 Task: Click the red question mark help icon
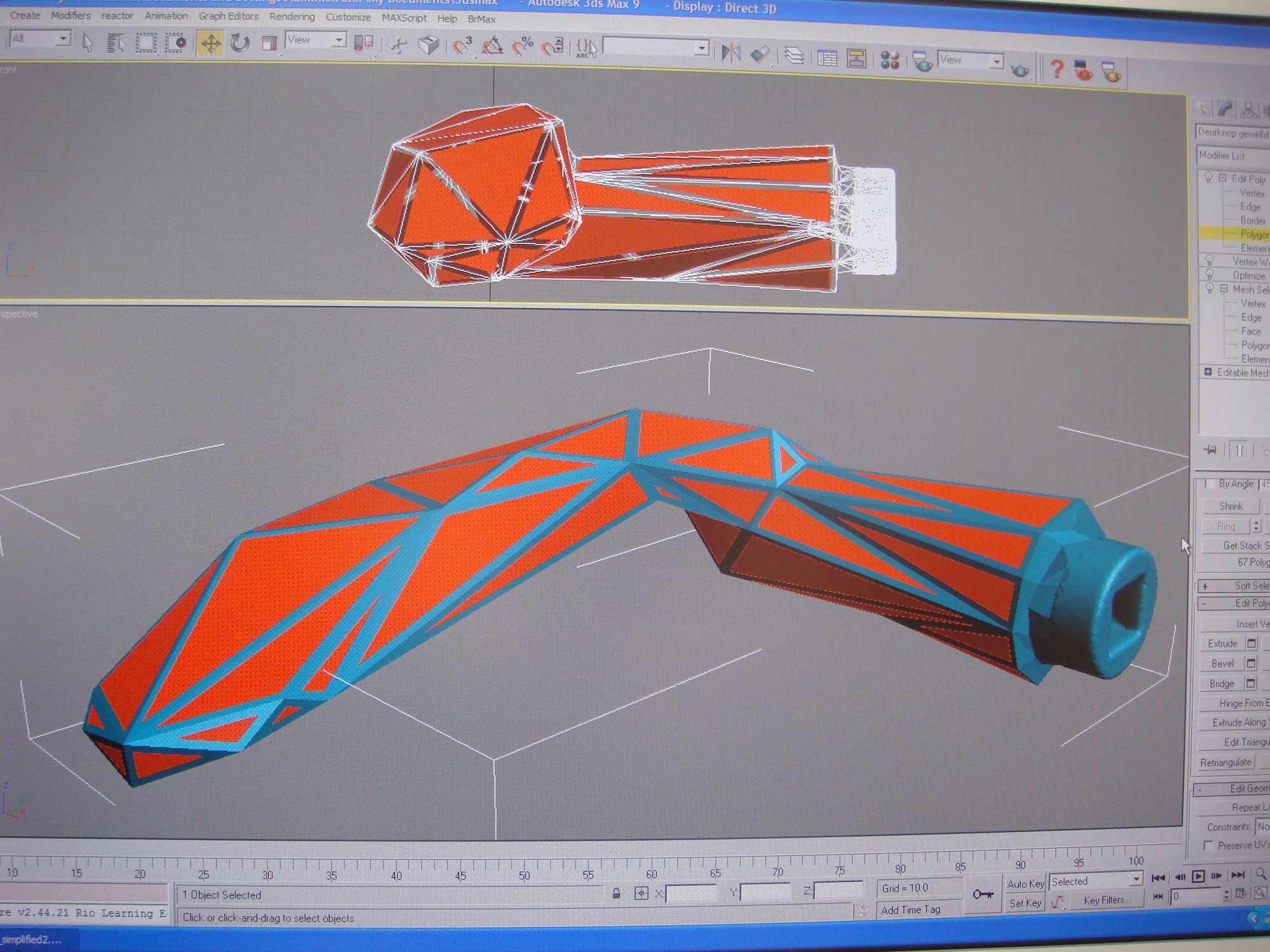[1056, 69]
